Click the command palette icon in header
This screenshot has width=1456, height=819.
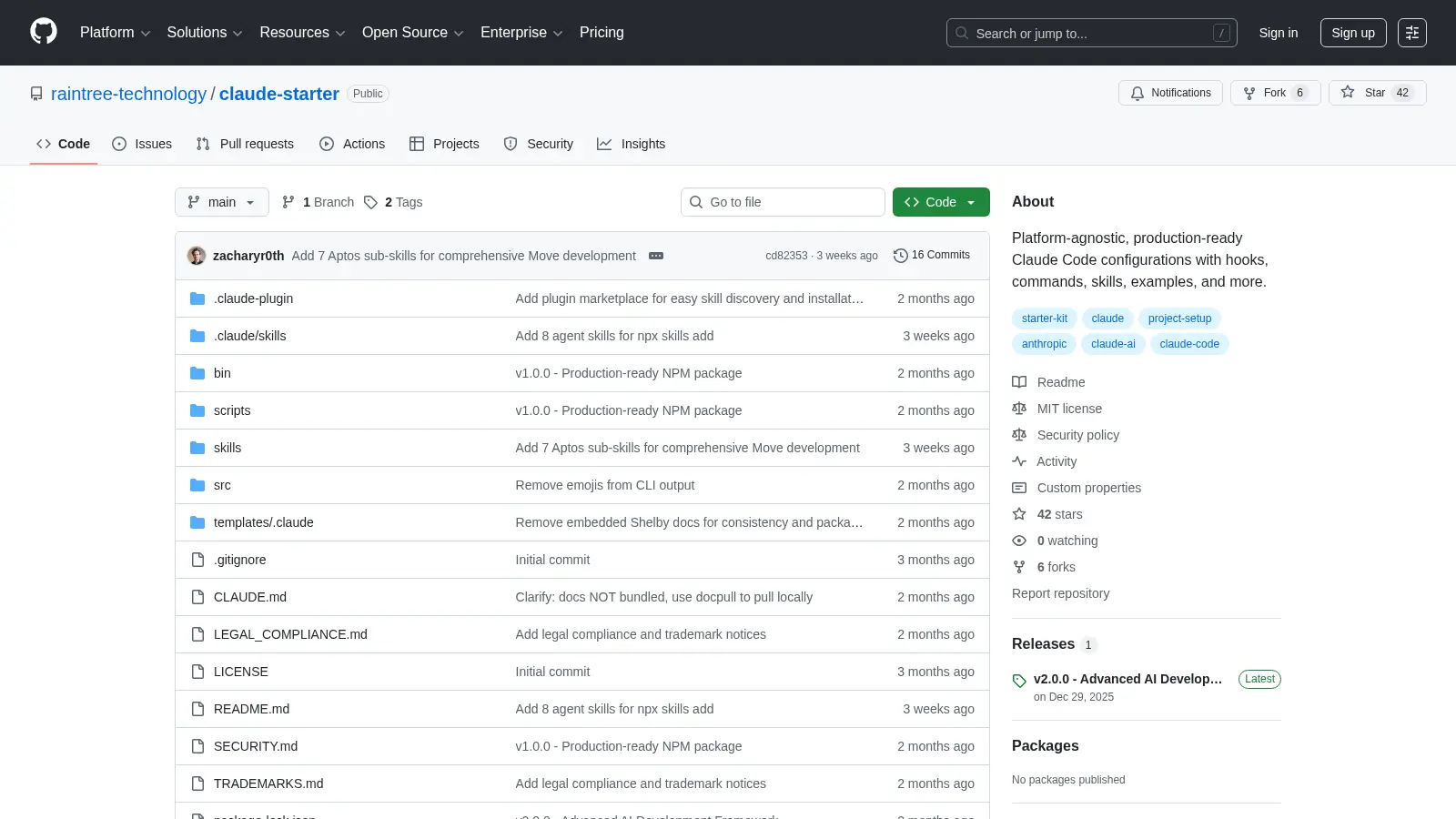coord(1412,33)
